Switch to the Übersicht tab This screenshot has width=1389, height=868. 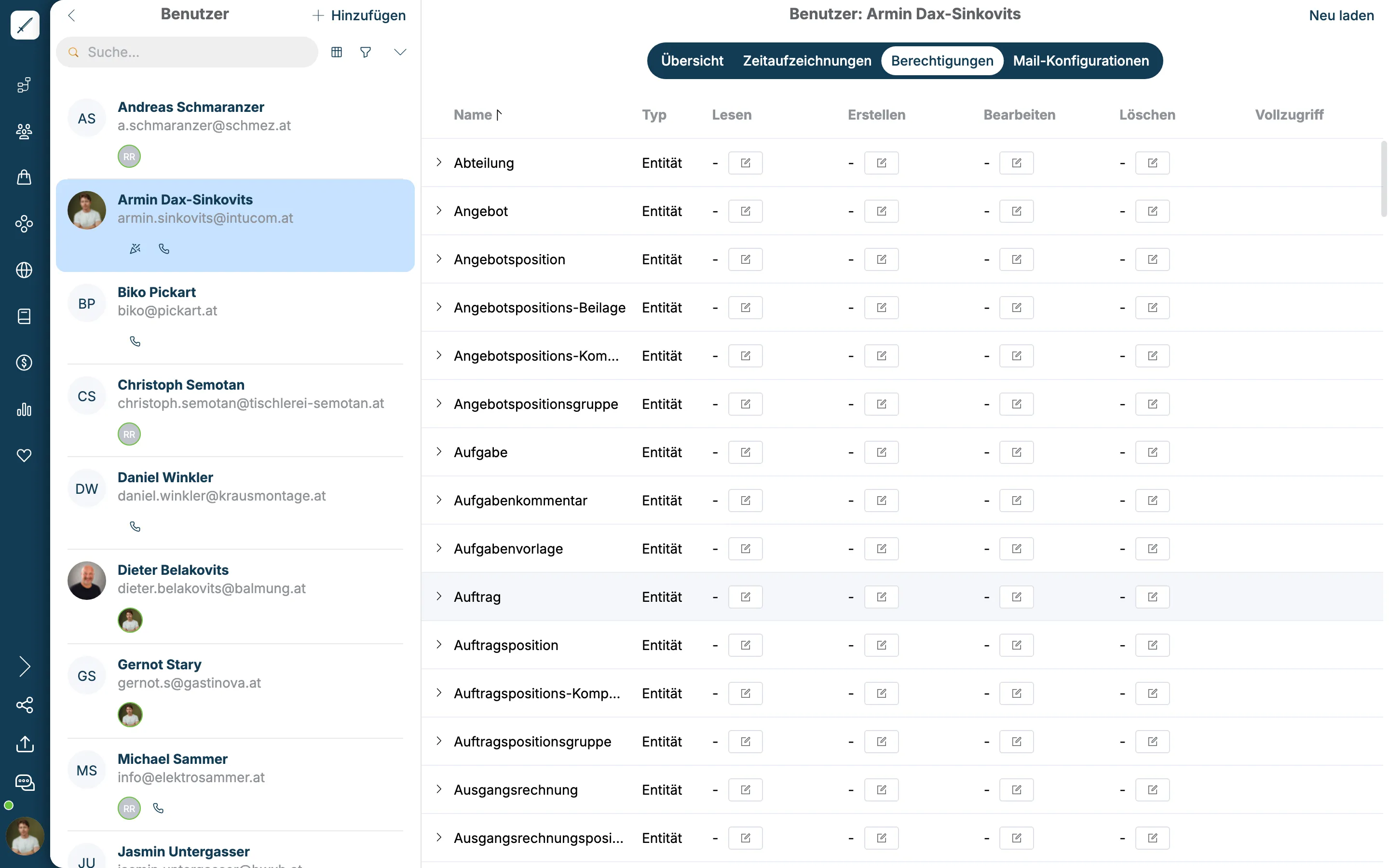[x=692, y=61]
